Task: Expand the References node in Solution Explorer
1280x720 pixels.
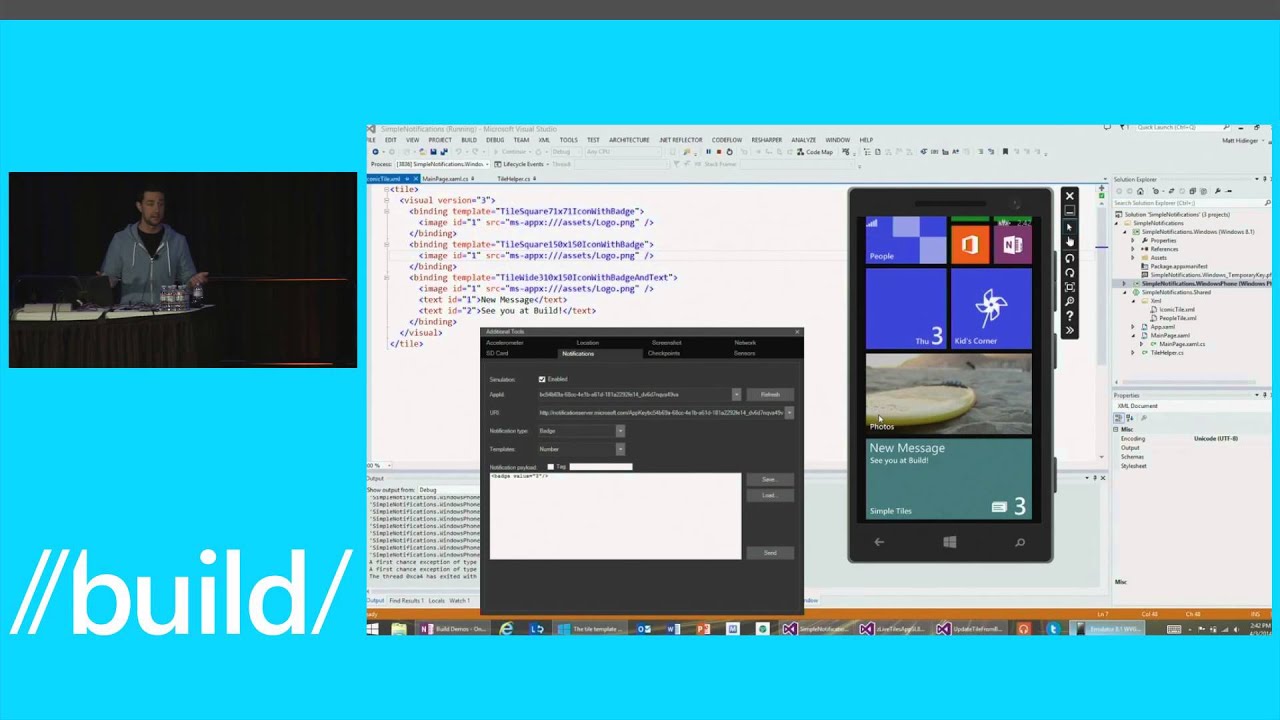Action: (1133, 249)
